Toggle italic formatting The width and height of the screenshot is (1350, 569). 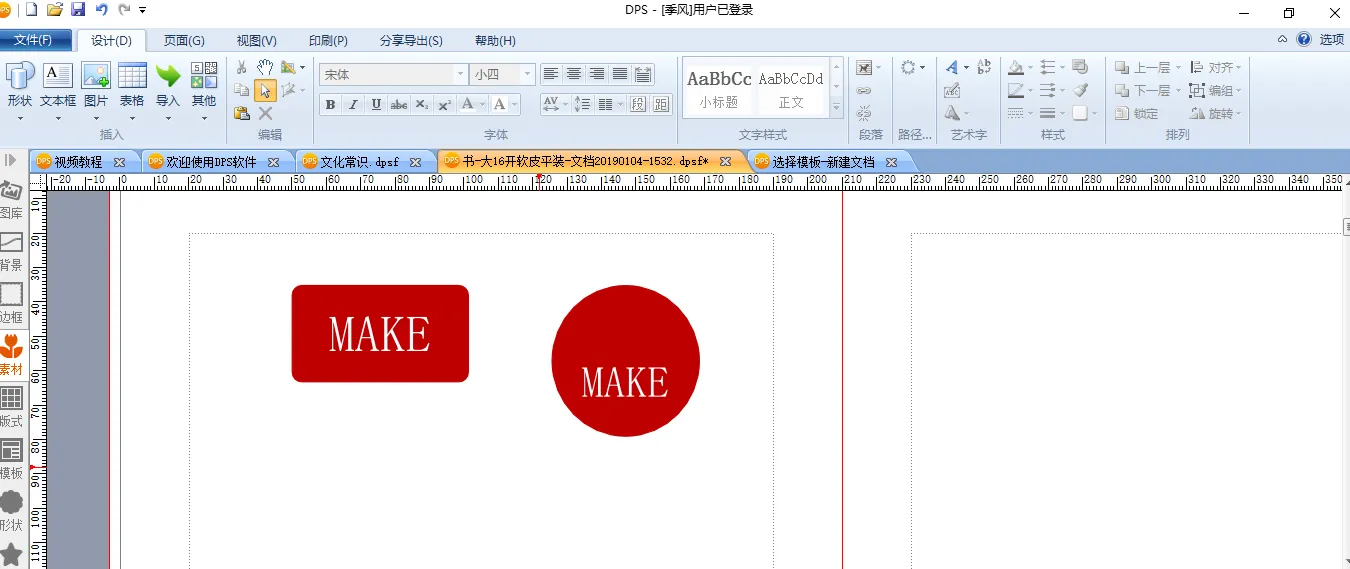tap(353, 105)
